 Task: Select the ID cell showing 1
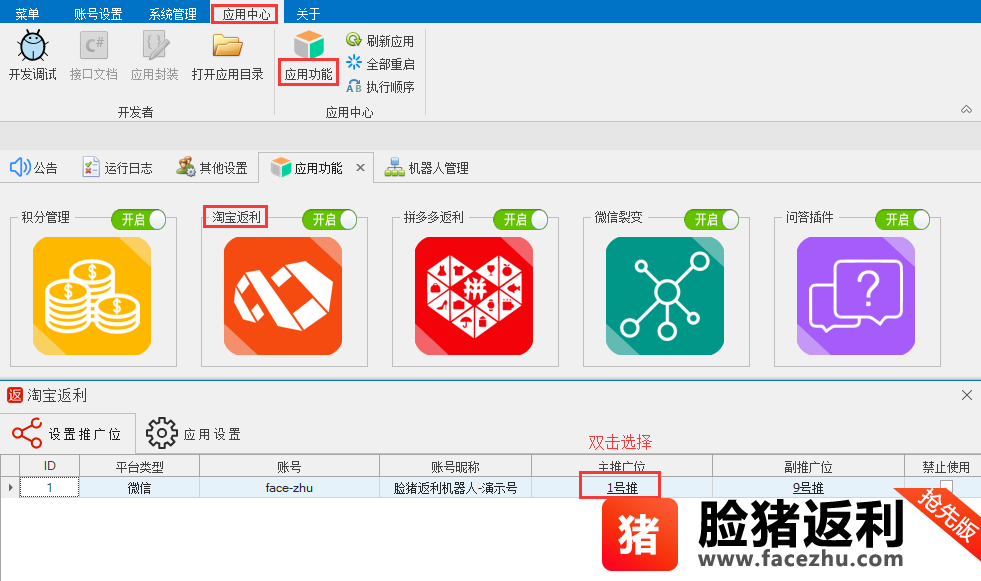coord(49,488)
